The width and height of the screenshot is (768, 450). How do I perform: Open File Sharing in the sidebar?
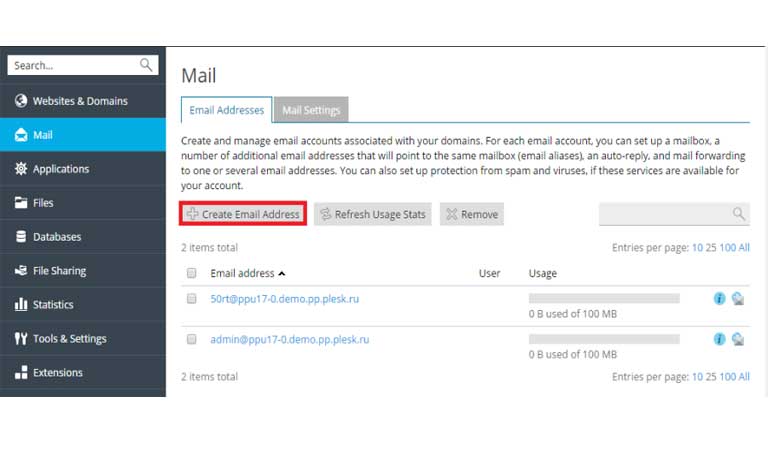point(83,270)
